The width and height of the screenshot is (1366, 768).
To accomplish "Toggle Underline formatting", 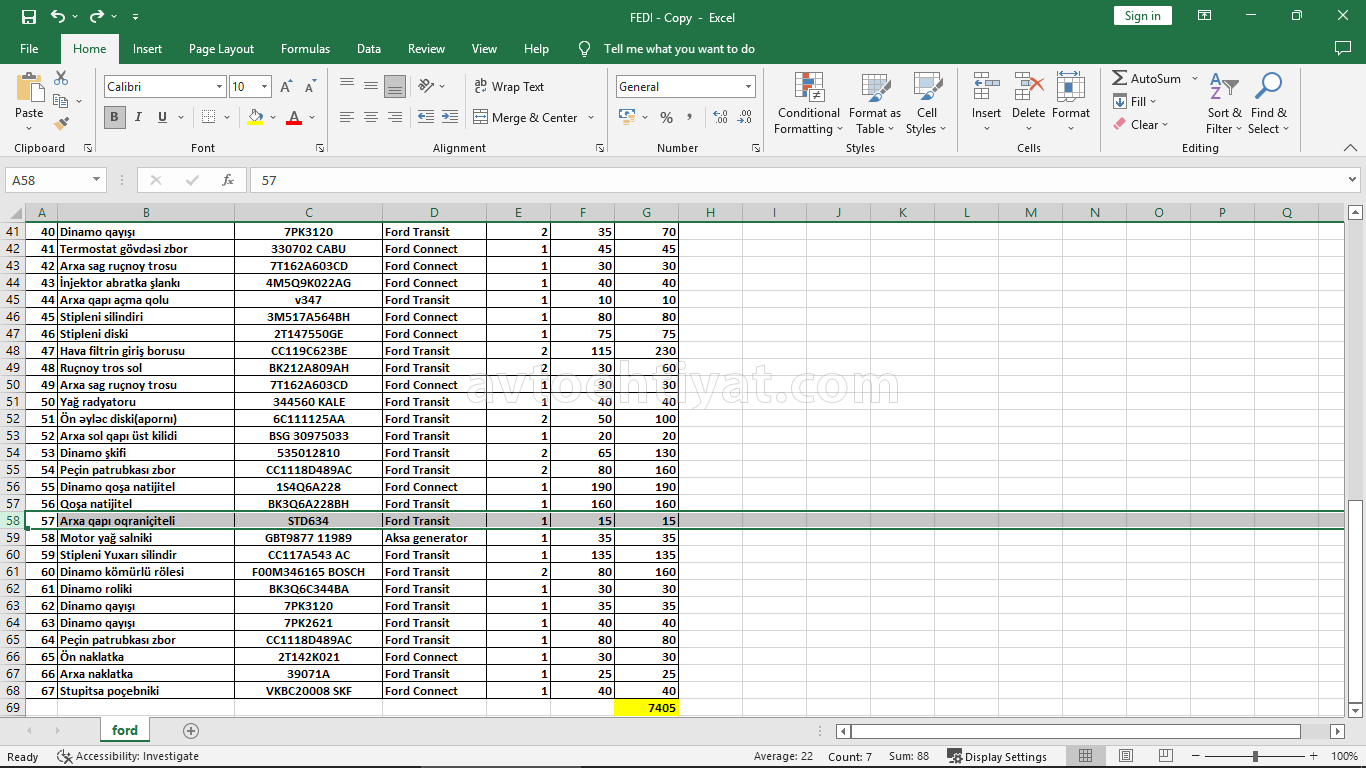I will 161,117.
